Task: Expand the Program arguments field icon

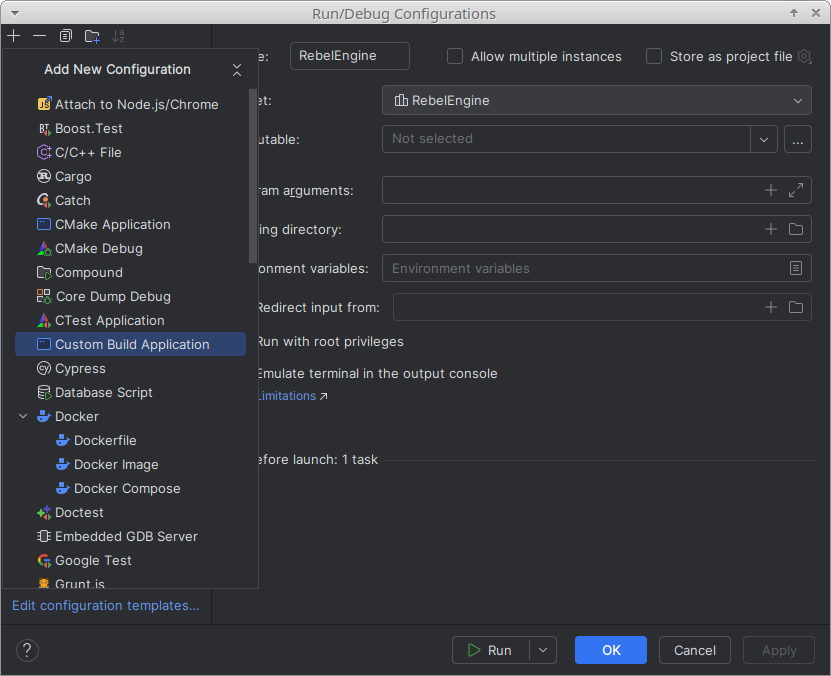Action: 796,190
